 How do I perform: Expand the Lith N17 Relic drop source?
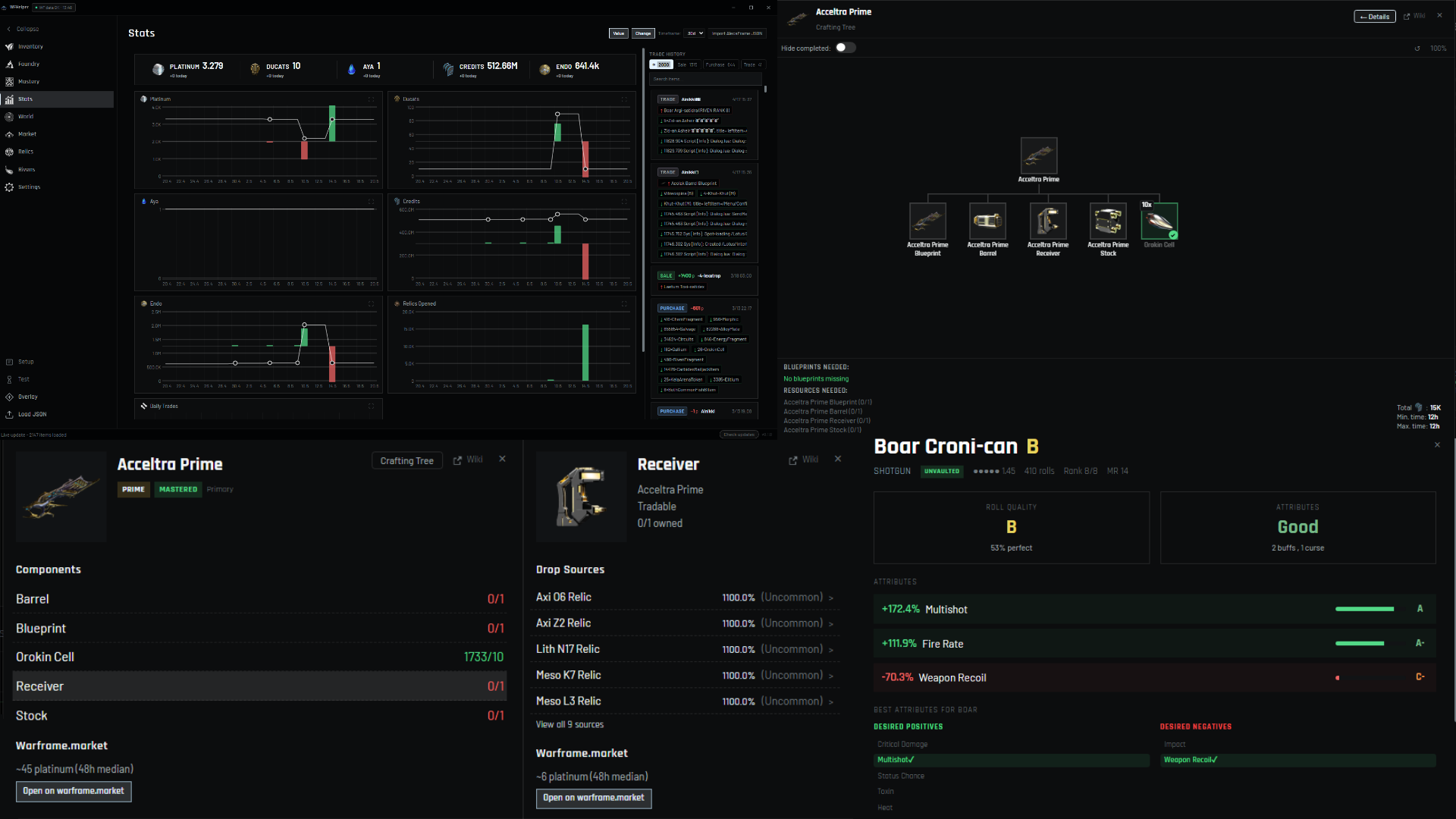coord(685,649)
